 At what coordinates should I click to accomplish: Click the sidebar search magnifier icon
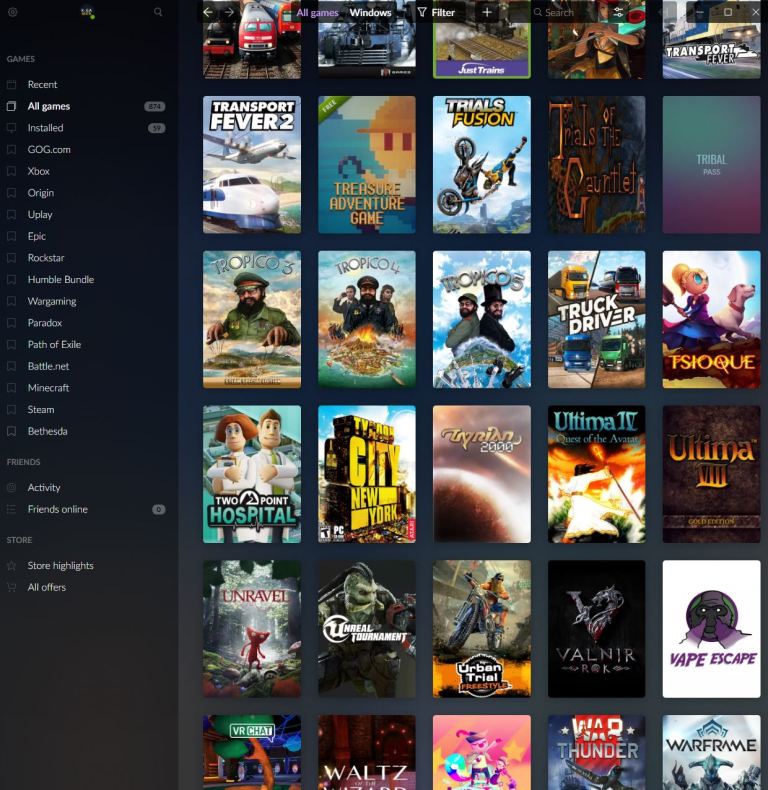point(158,12)
